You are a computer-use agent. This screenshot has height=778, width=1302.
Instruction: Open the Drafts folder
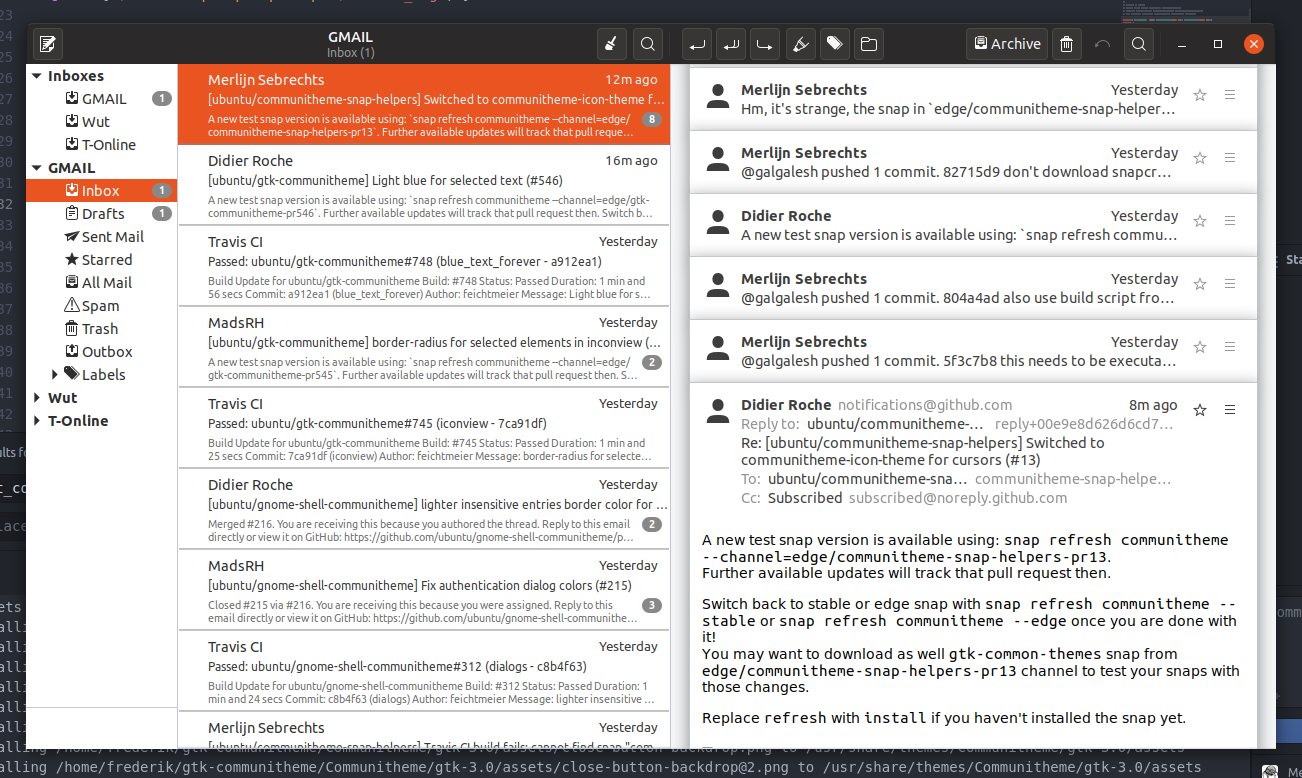coord(101,214)
